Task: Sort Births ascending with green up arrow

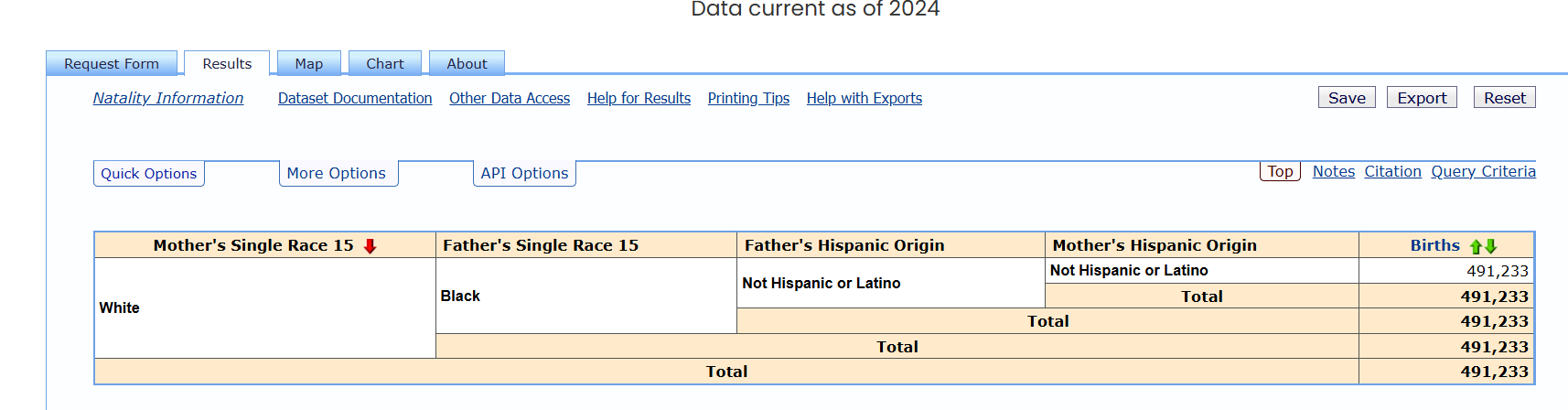Action: pyautogui.click(x=1476, y=246)
